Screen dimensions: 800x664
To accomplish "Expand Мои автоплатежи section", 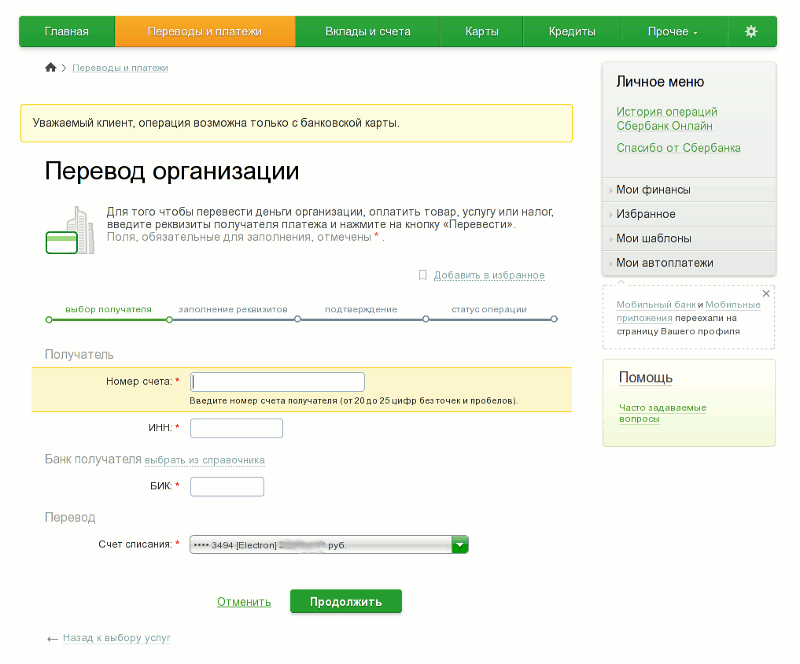I will click(664, 263).
